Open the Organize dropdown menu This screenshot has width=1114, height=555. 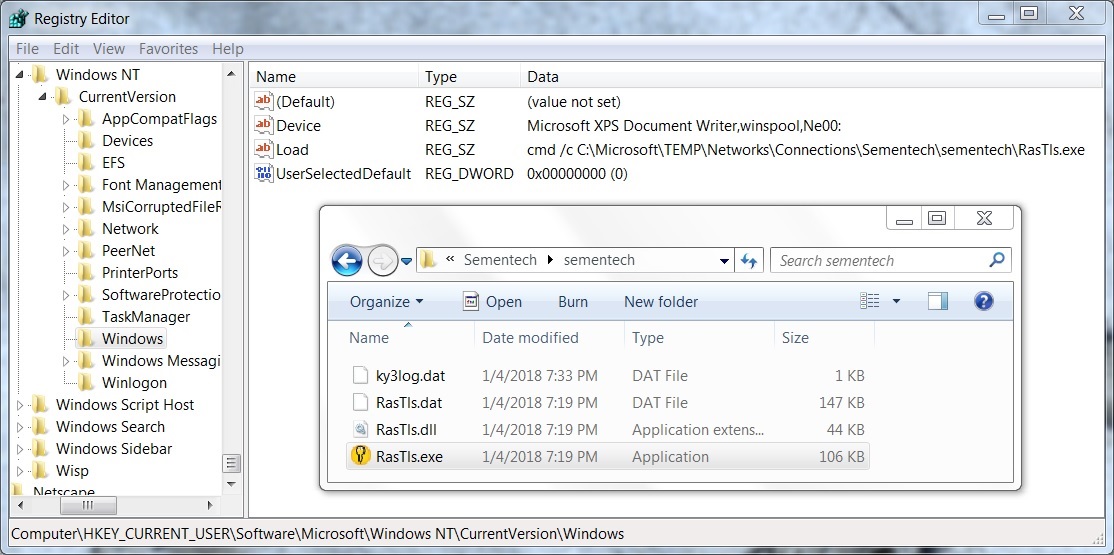click(386, 301)
